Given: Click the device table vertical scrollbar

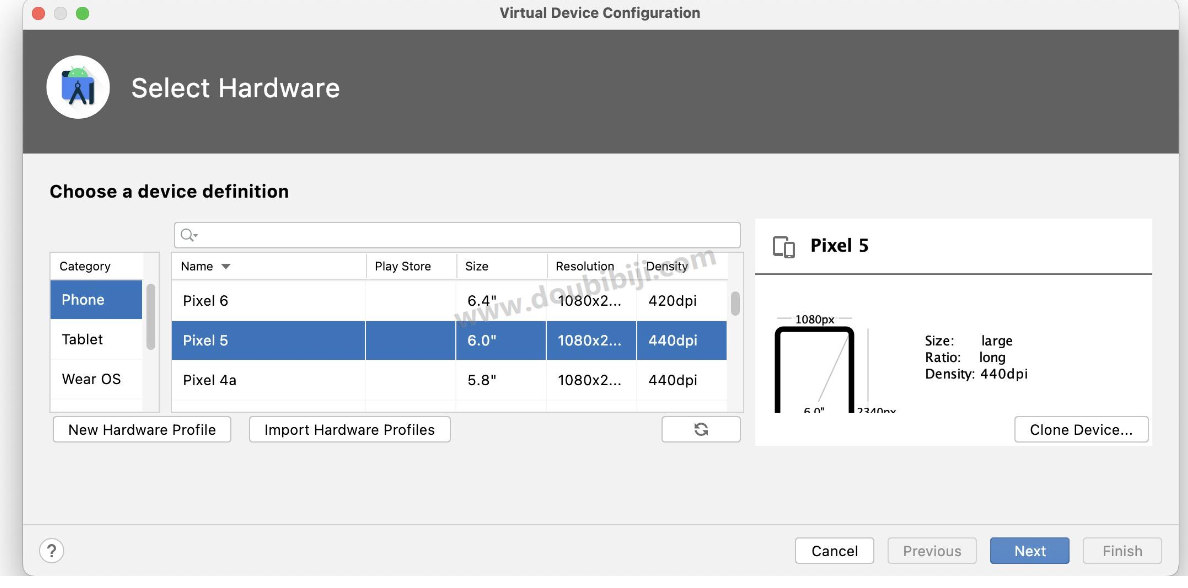Looking at the screenshot, I should tap(735, 304).
